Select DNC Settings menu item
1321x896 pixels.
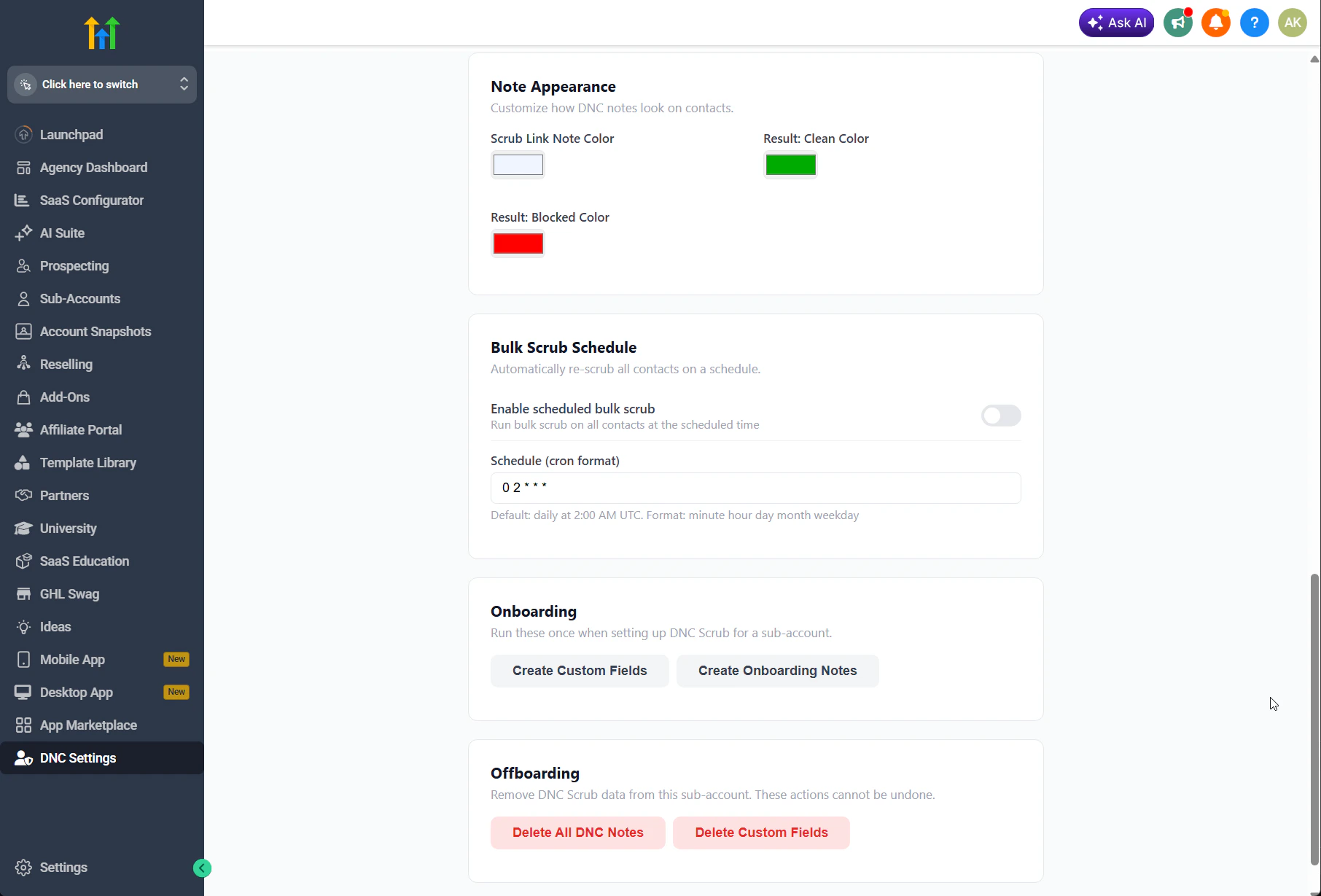point(102,758)
